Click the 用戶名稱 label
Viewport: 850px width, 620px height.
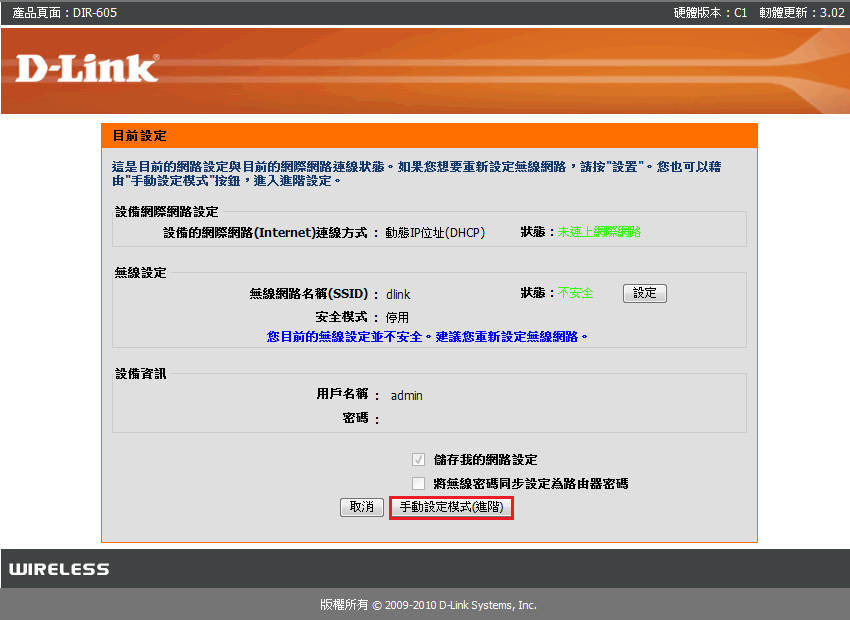click(343, 393)
